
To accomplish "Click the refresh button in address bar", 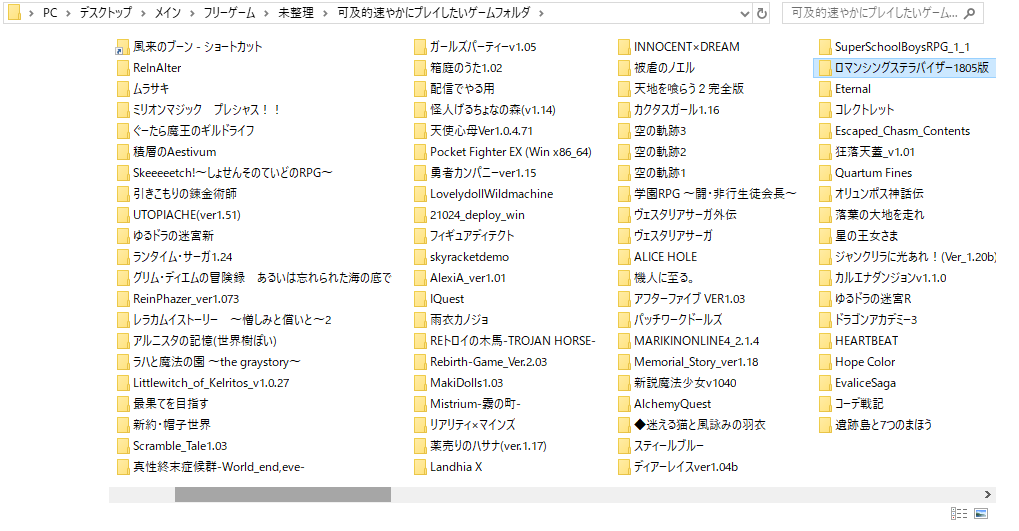I will coord(762,13).
